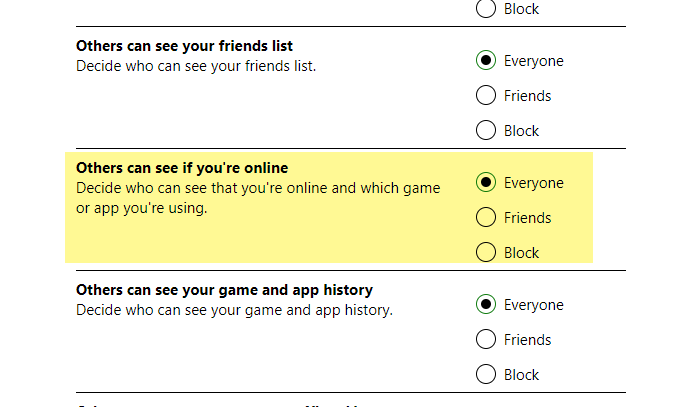
Task: Click the "Everyone" label text under friends list
Action: (x=533, y=61)
